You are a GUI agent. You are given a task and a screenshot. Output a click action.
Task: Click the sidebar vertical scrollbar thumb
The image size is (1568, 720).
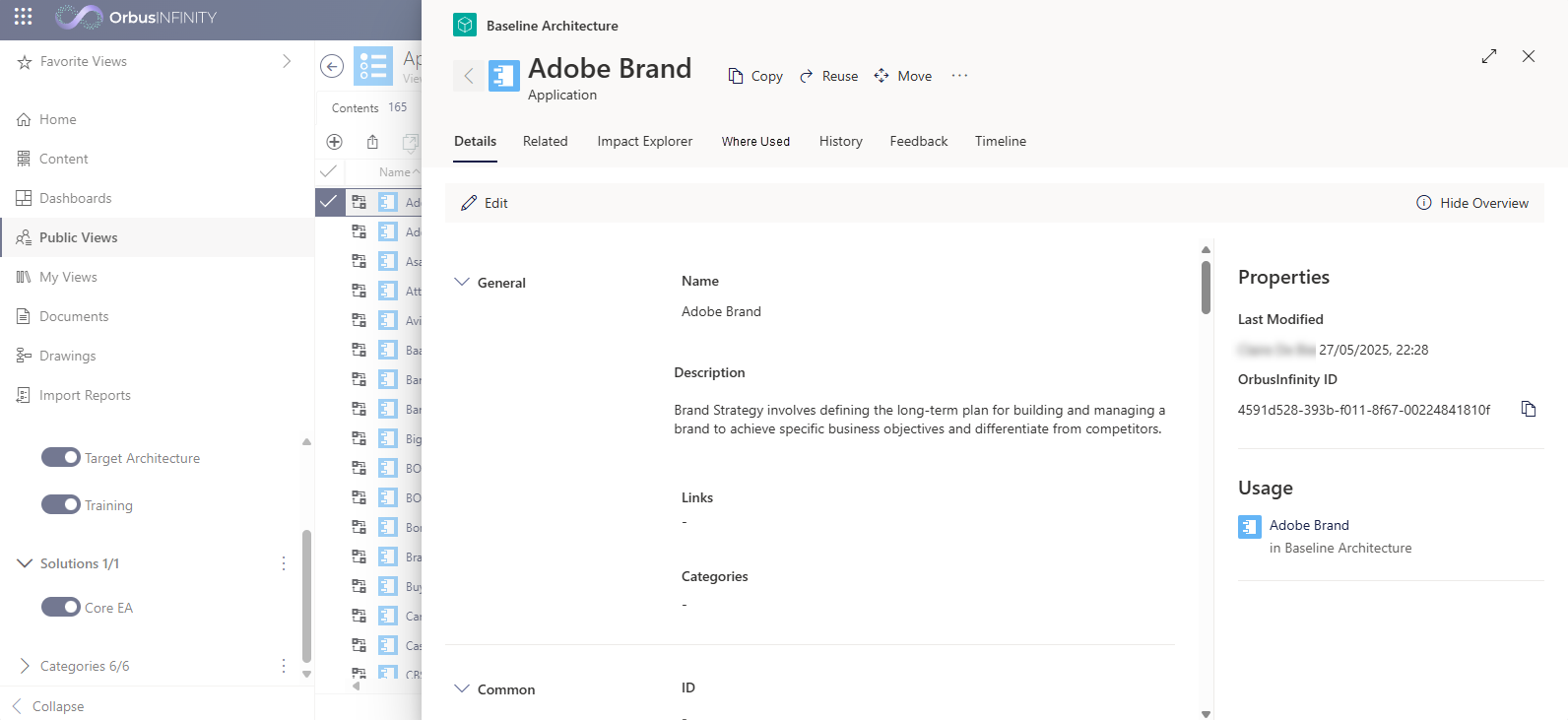(306, 596)
